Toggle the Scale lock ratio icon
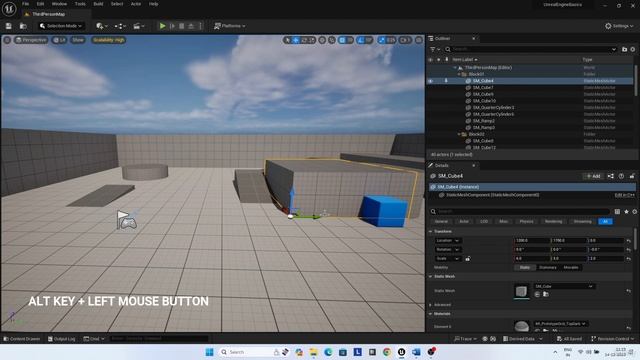This screenshot has height=360, width=640. point(468,259)
